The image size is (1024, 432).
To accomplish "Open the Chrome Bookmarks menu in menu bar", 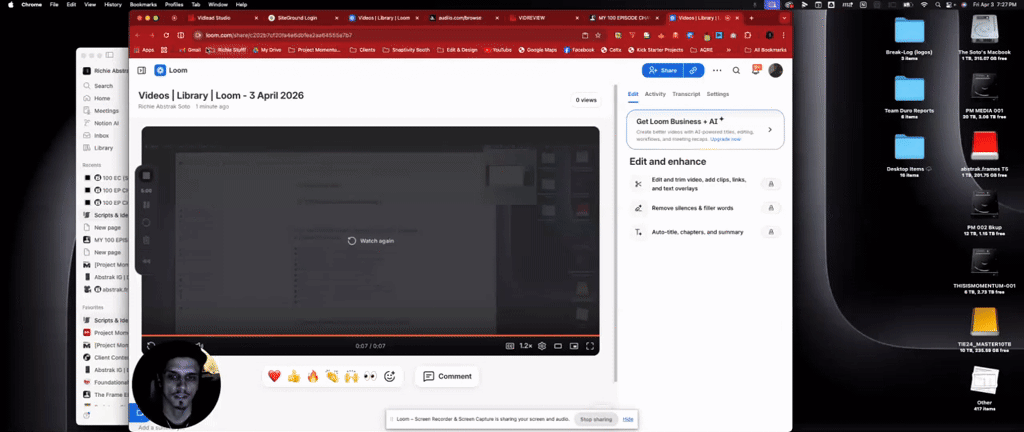I will pos(143,5).
